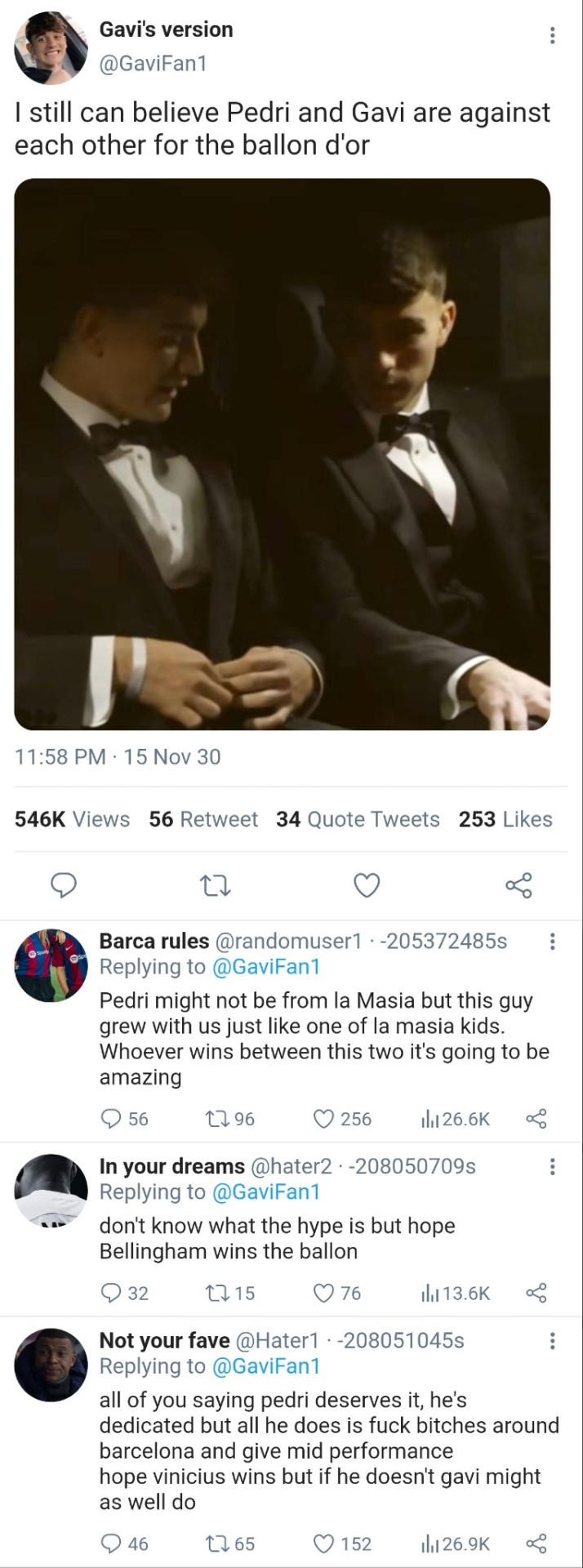Reply to the main tweet
Image resolution: width=583 pixels, height=1568 pixels.
click(x=64, y=885)
